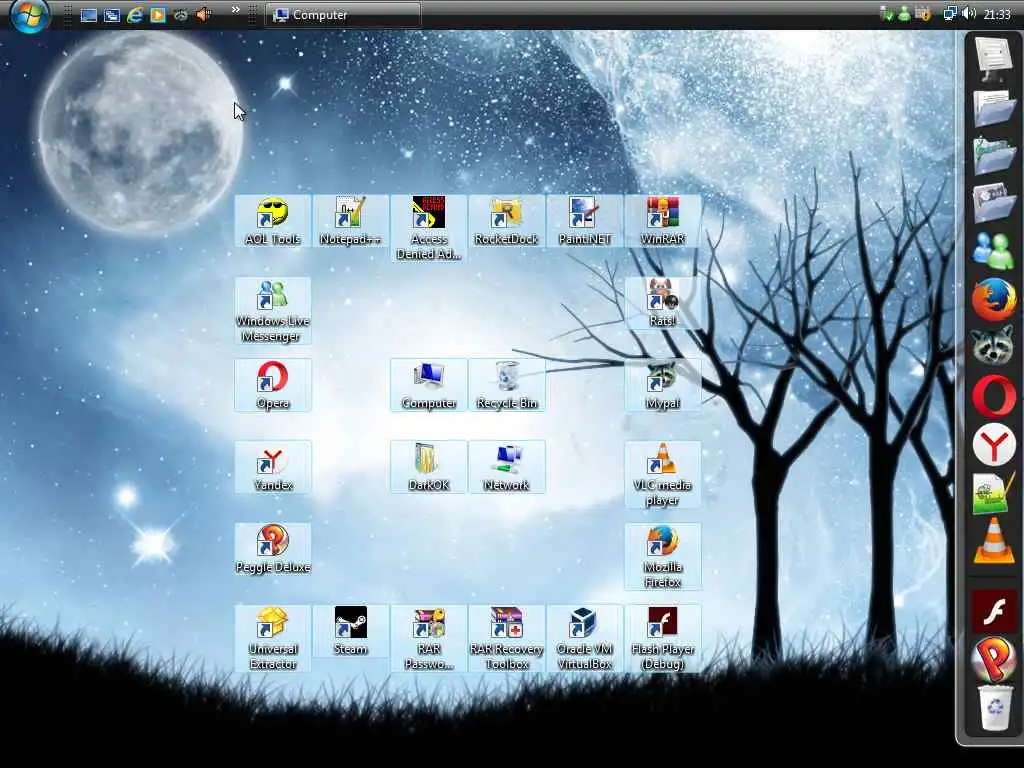This screenshot has height=768, width=1024.
Task: Select the Recycle Bin desktop icon
Action: tap(506, 385)
